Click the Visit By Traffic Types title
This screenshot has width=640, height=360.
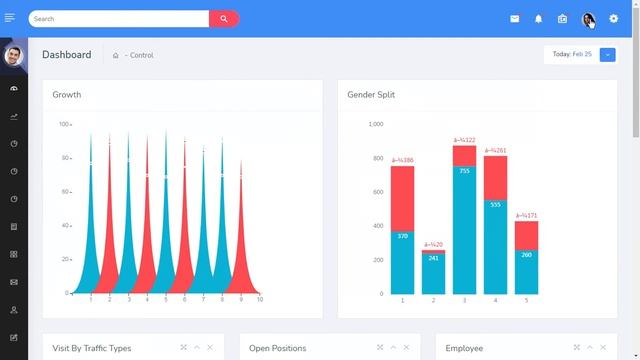point(92,348)
